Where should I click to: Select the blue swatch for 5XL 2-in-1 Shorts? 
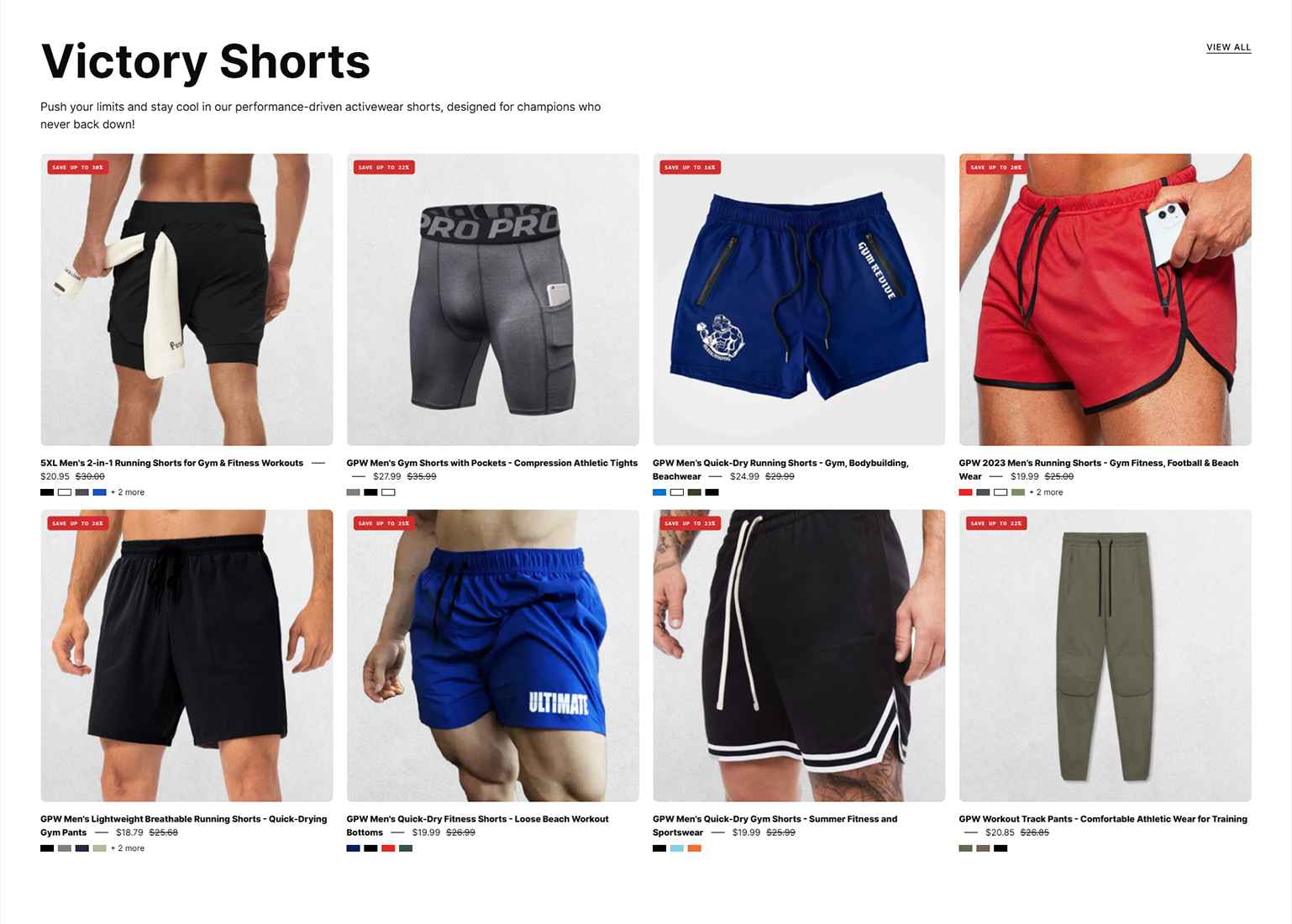pos(99,492)
